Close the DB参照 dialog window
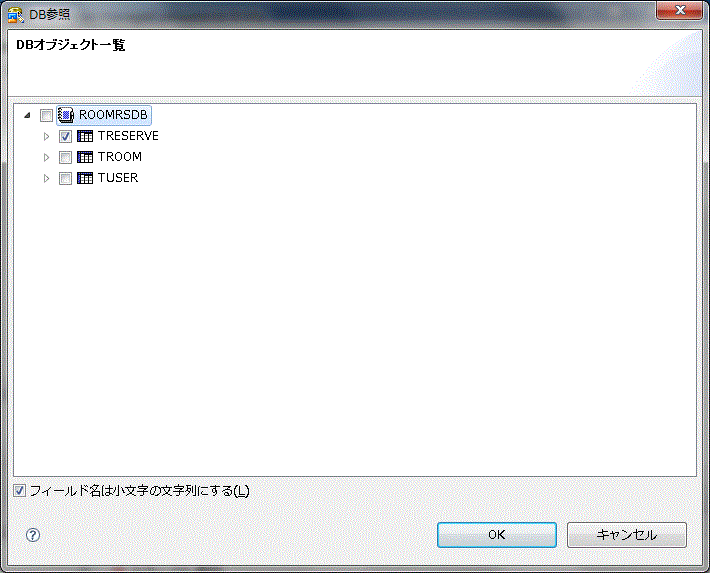Screen dimensions: 710x573 tap(680, 10)
